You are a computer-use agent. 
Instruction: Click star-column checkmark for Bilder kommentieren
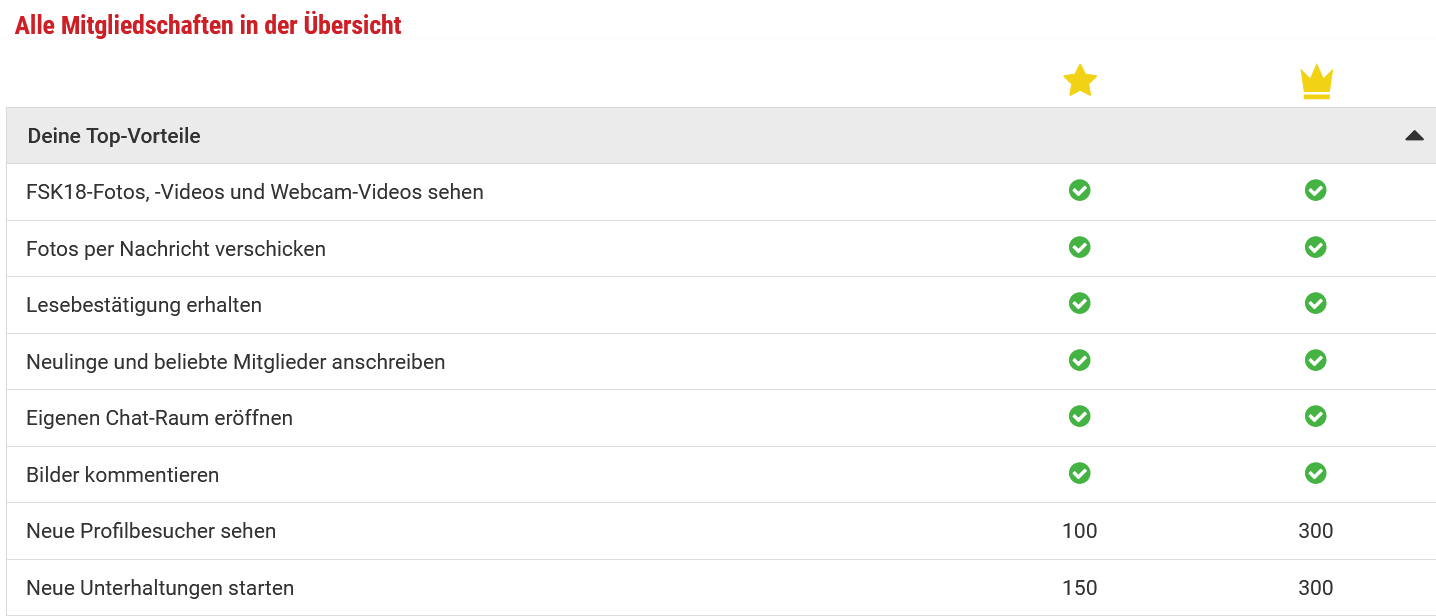1080,473
